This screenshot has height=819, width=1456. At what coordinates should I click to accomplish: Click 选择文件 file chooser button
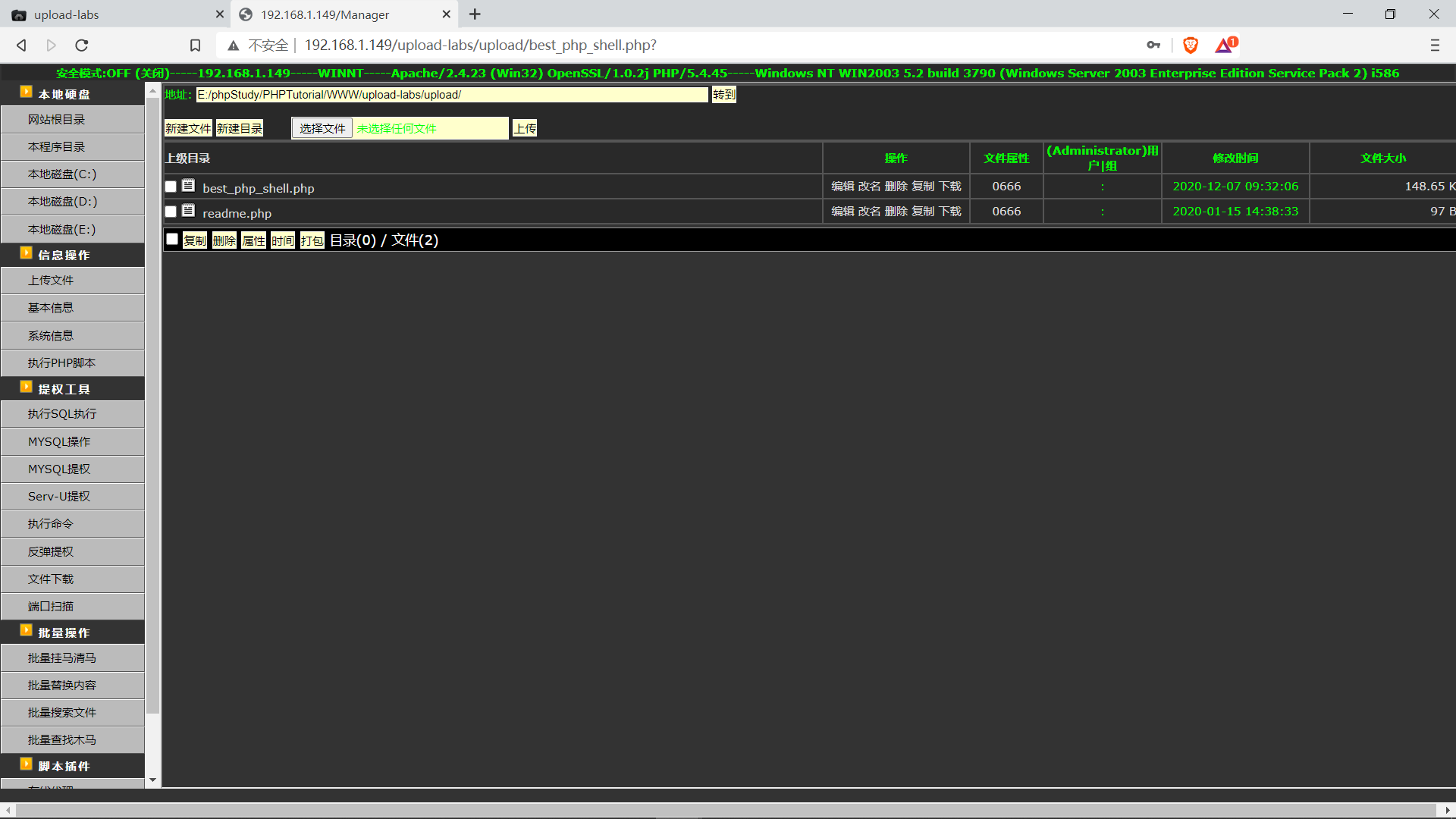coord(322,128)
